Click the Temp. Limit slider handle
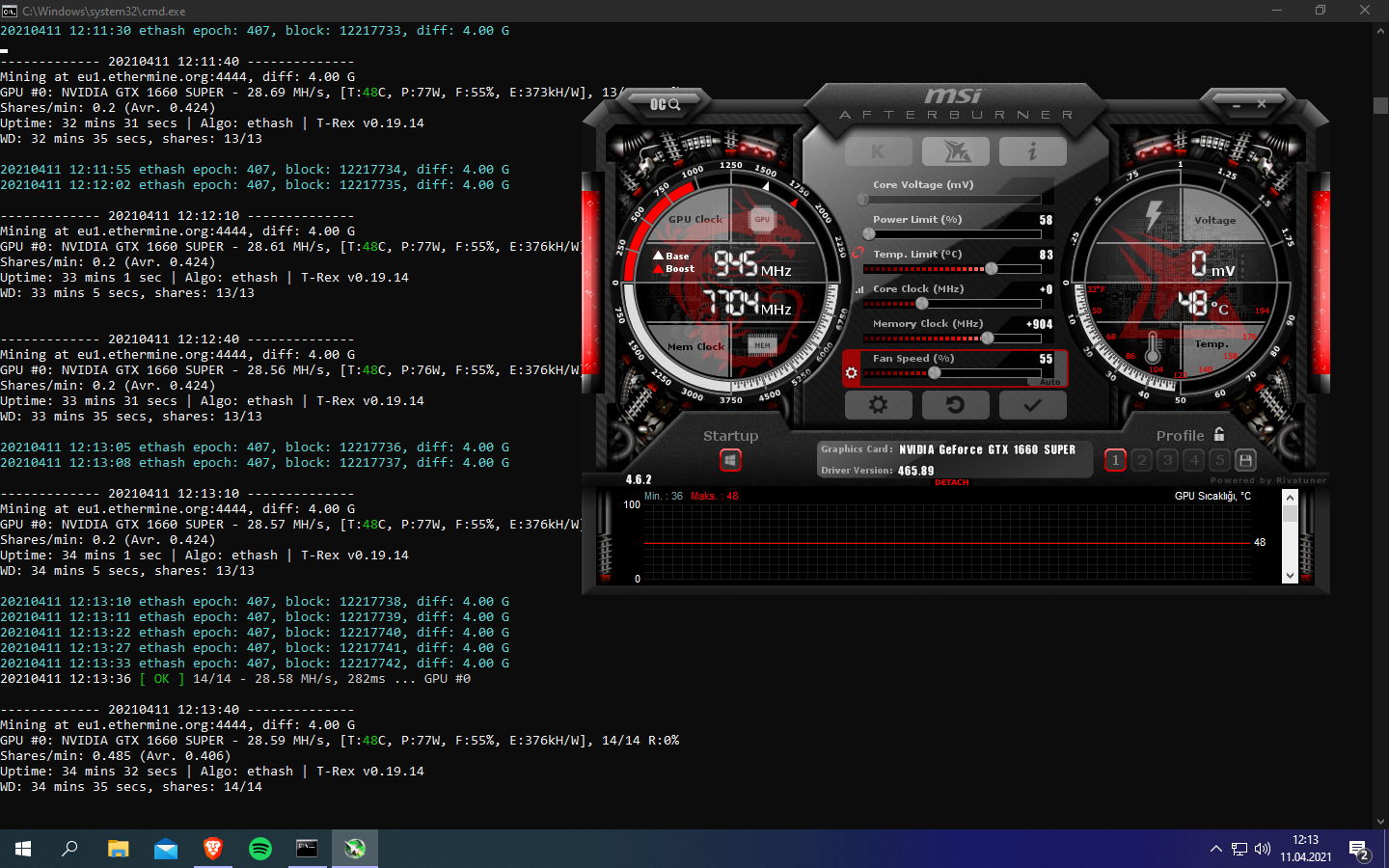 tap(991, 269)
